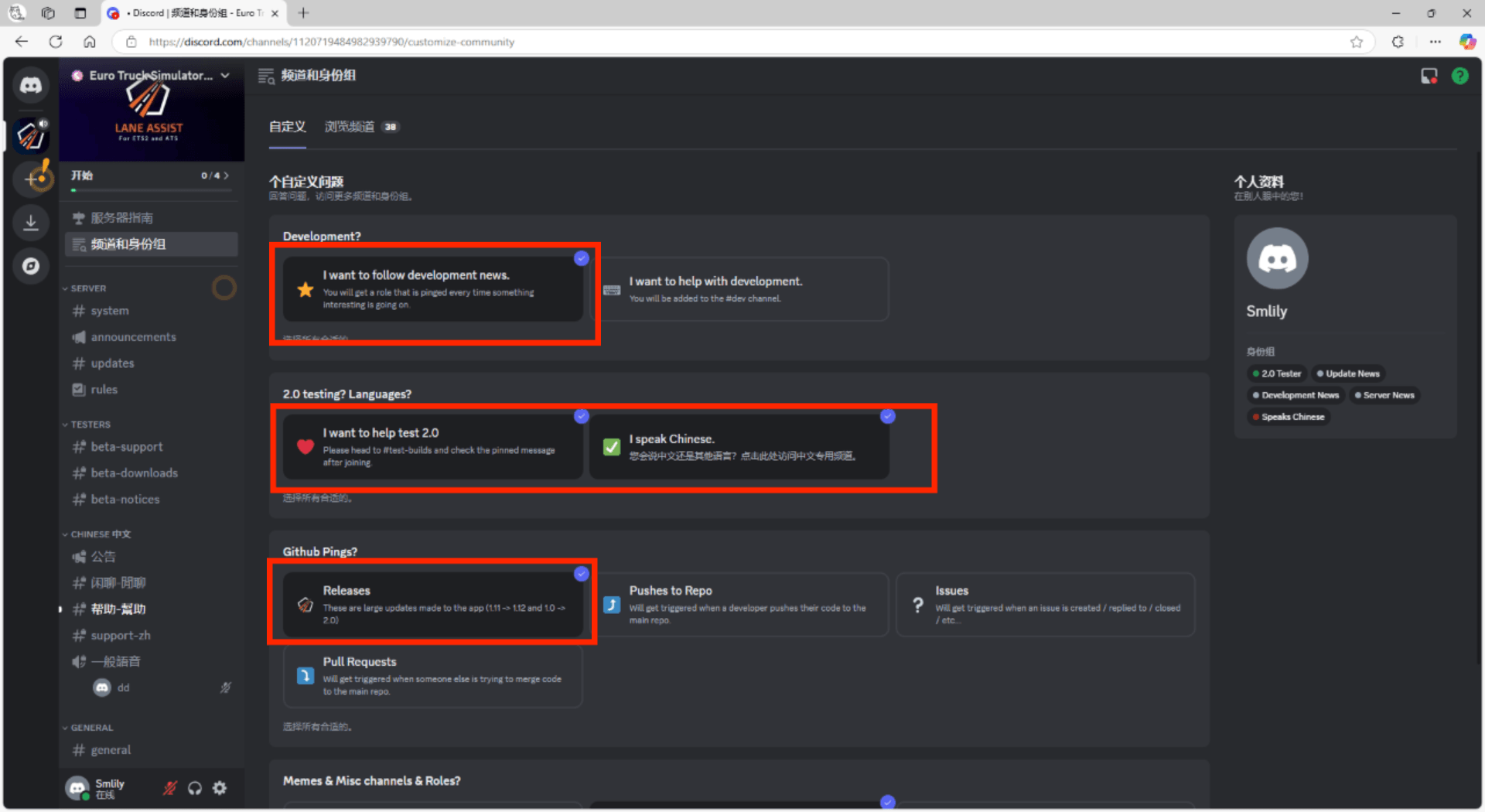1485x812 pixels.
Task: Open the download apps icon
Action: (x=31, y=223)
